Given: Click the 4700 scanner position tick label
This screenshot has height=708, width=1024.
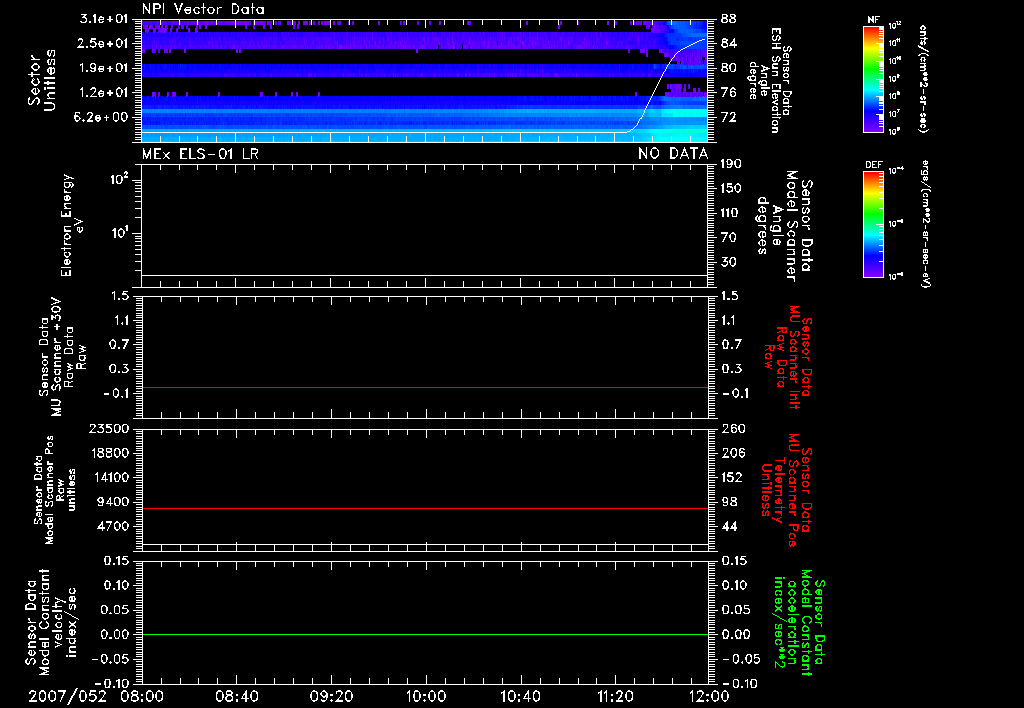Looking at the screenshot, I should click(x=113, y=526).
